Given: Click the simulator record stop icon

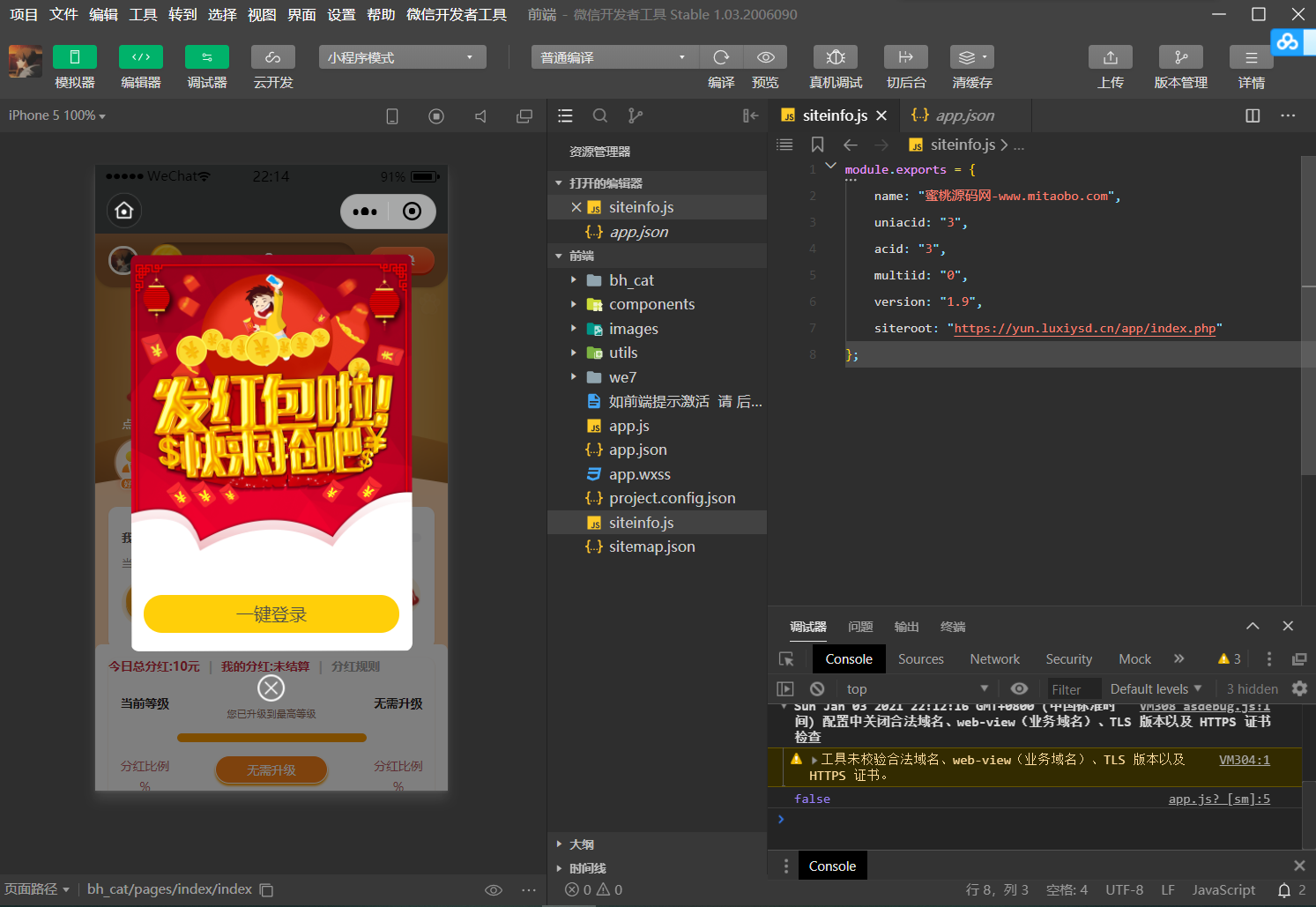Looking at the screenshot, I should click(x=436, y=116).
